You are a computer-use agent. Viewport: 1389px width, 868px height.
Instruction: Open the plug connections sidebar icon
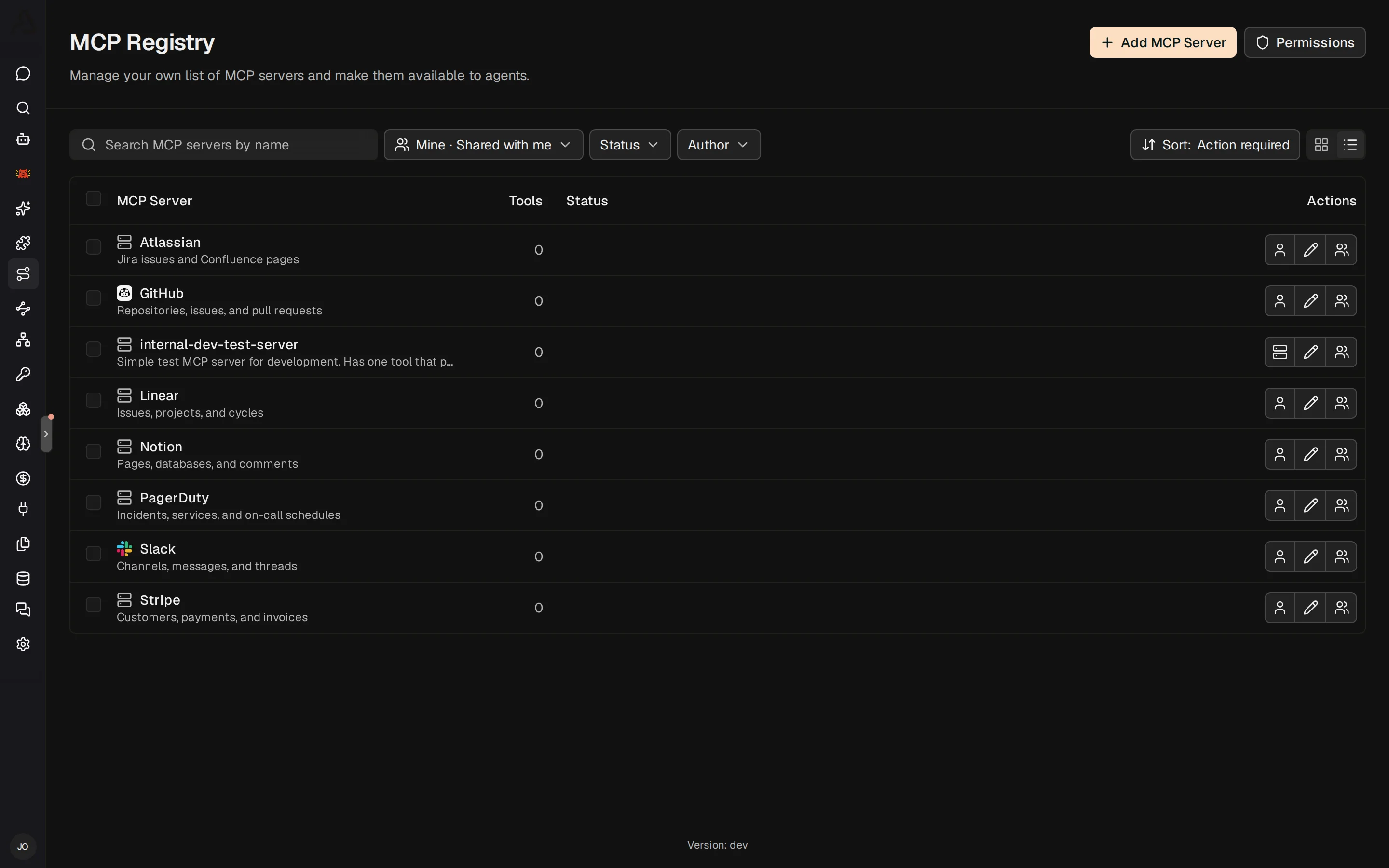23,509
